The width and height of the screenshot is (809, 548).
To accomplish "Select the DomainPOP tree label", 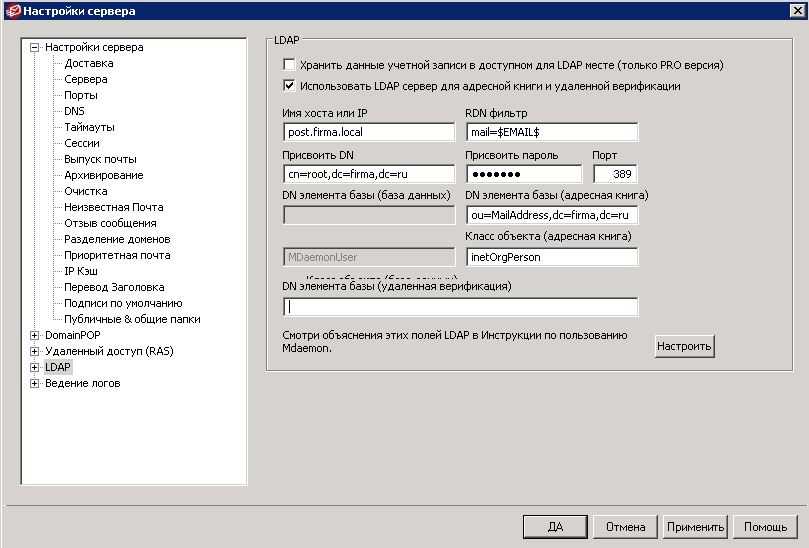I will [72, 335].
